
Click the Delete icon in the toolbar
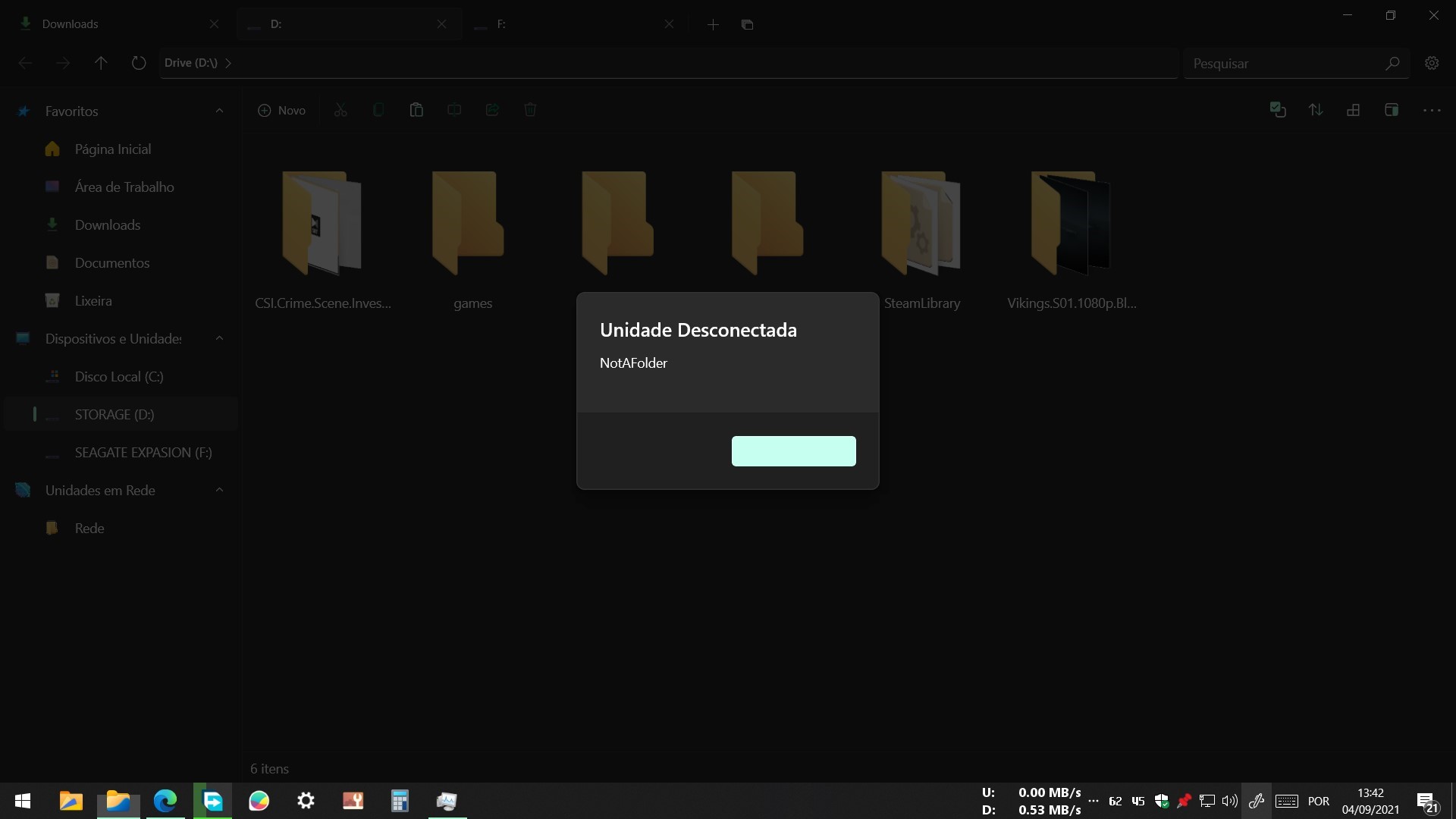[x=530, y=110]
